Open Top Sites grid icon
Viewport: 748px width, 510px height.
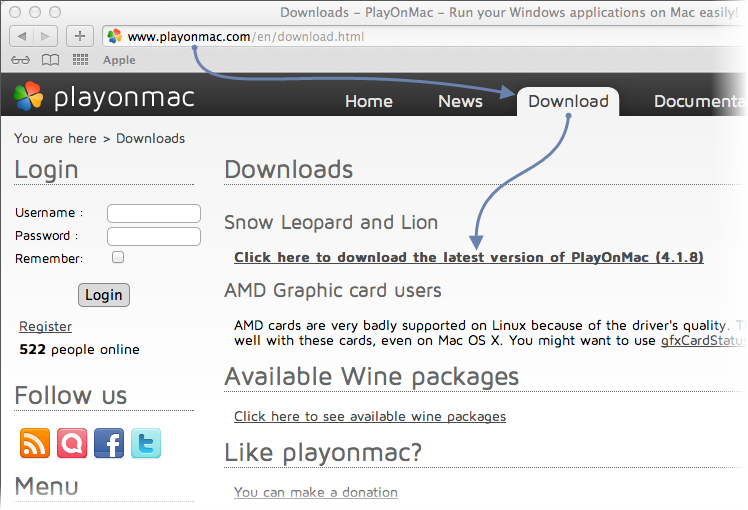(80, 60)
